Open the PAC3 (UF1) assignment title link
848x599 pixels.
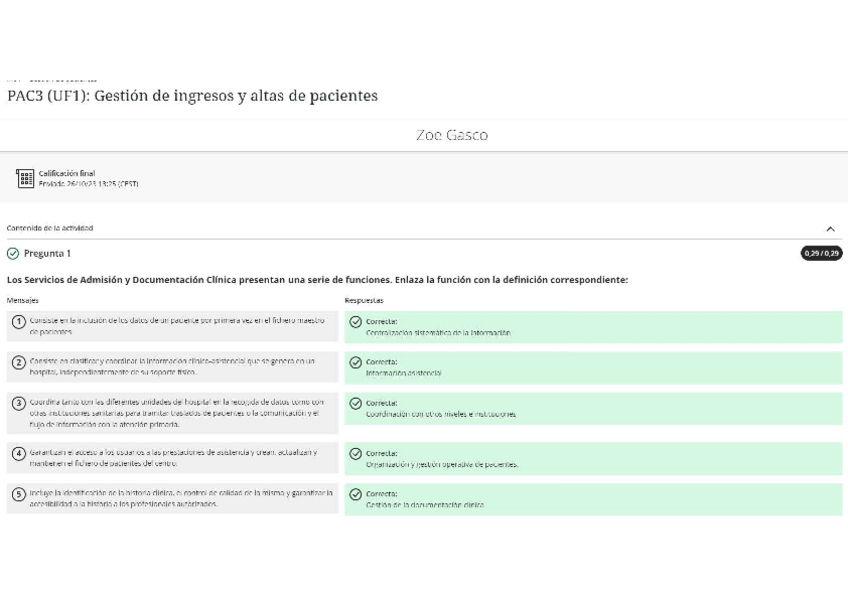coord(191,96)
